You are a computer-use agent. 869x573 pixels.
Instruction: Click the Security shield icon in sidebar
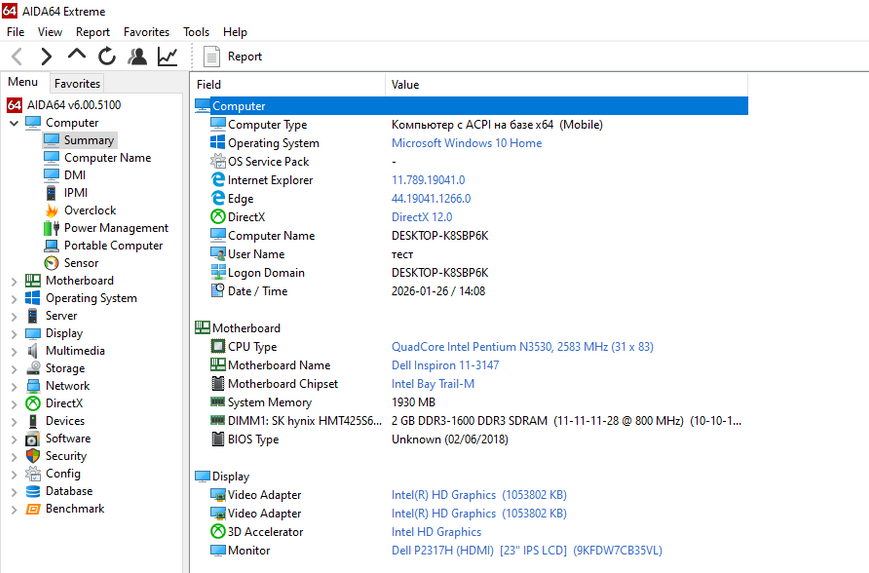[x=33, y=456]
